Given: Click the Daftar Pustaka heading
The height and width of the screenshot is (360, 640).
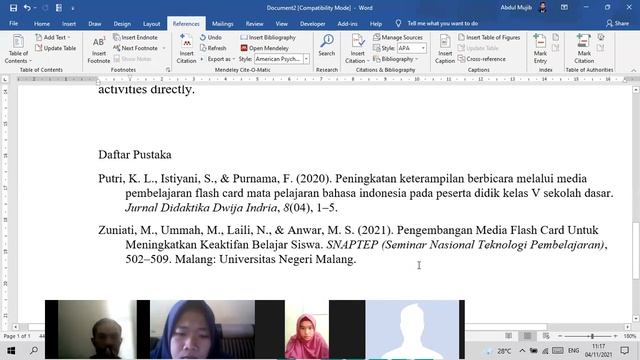Looking at the screenshot, I should tap(135, 155).
